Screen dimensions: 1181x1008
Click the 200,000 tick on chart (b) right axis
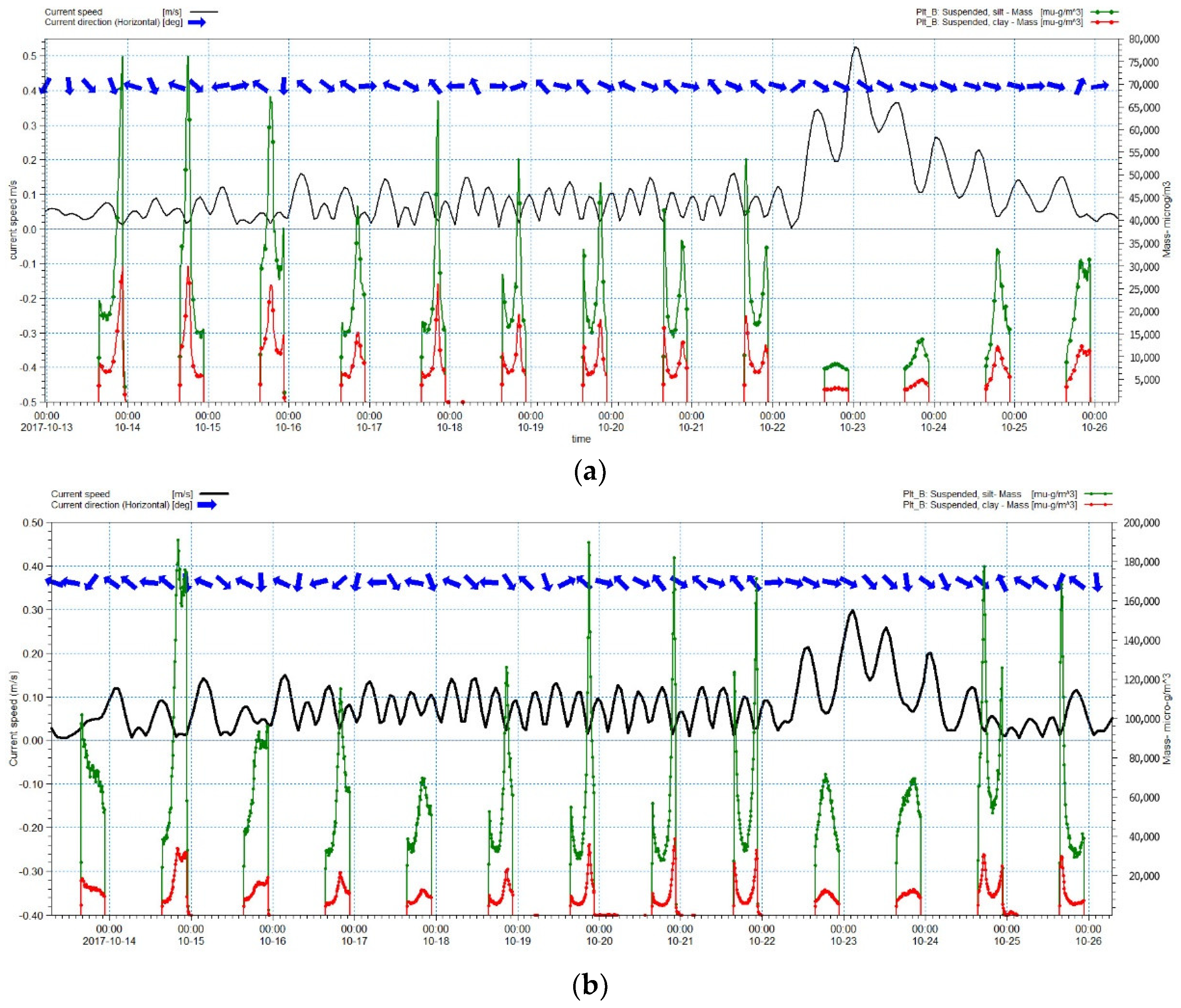tap(1141, 523)
